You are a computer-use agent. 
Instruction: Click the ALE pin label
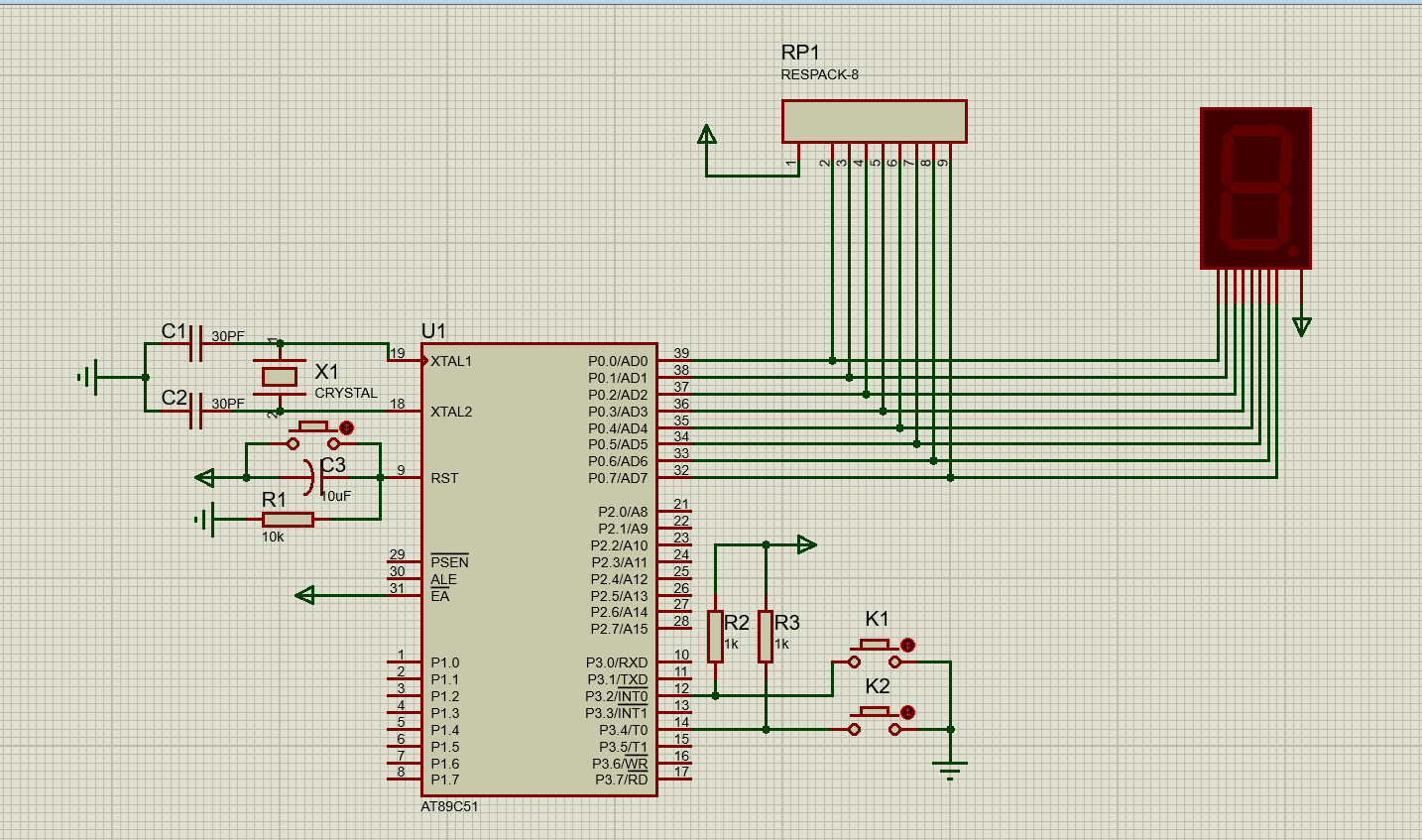point(443,579)
